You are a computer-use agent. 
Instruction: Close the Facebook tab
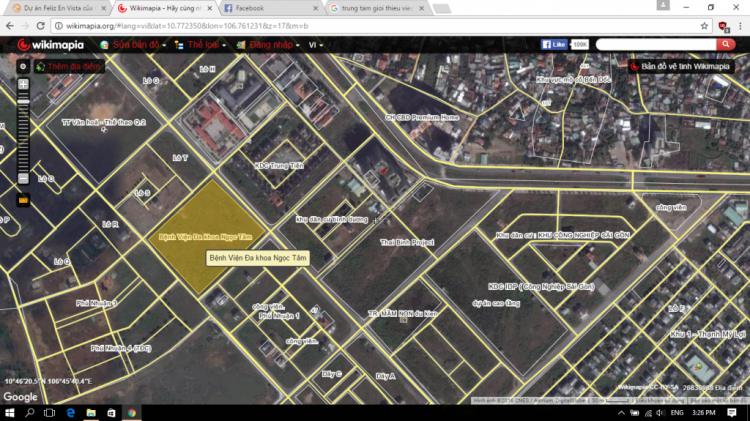(x=315, y=8)
